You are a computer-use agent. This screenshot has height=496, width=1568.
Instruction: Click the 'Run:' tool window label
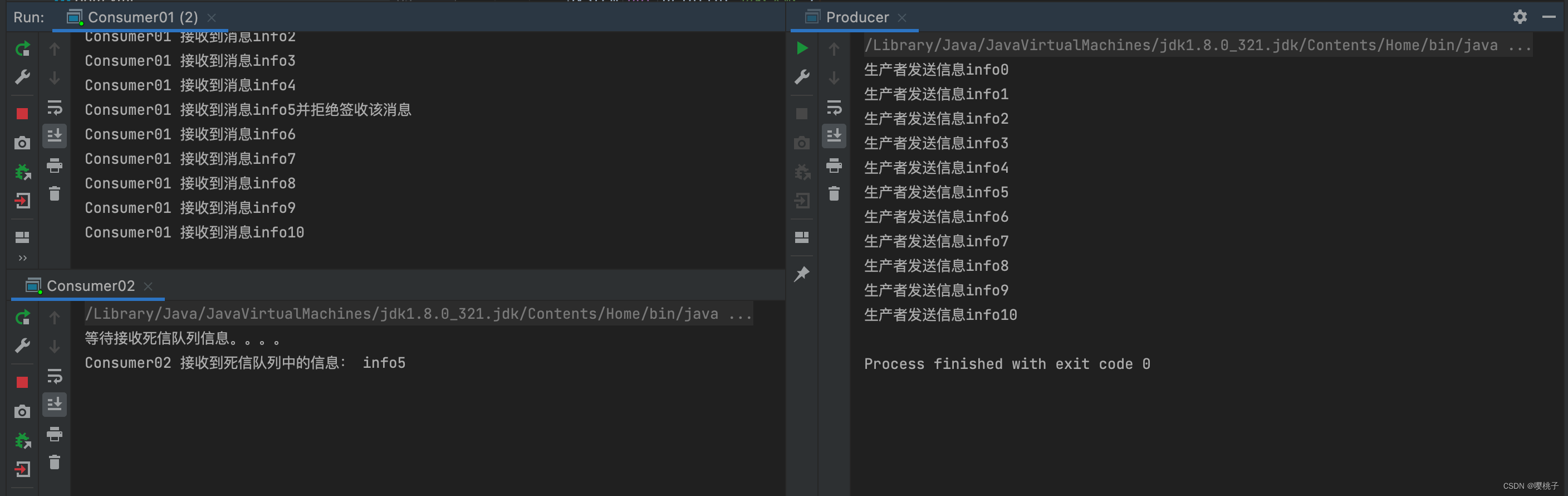(28, 17)
